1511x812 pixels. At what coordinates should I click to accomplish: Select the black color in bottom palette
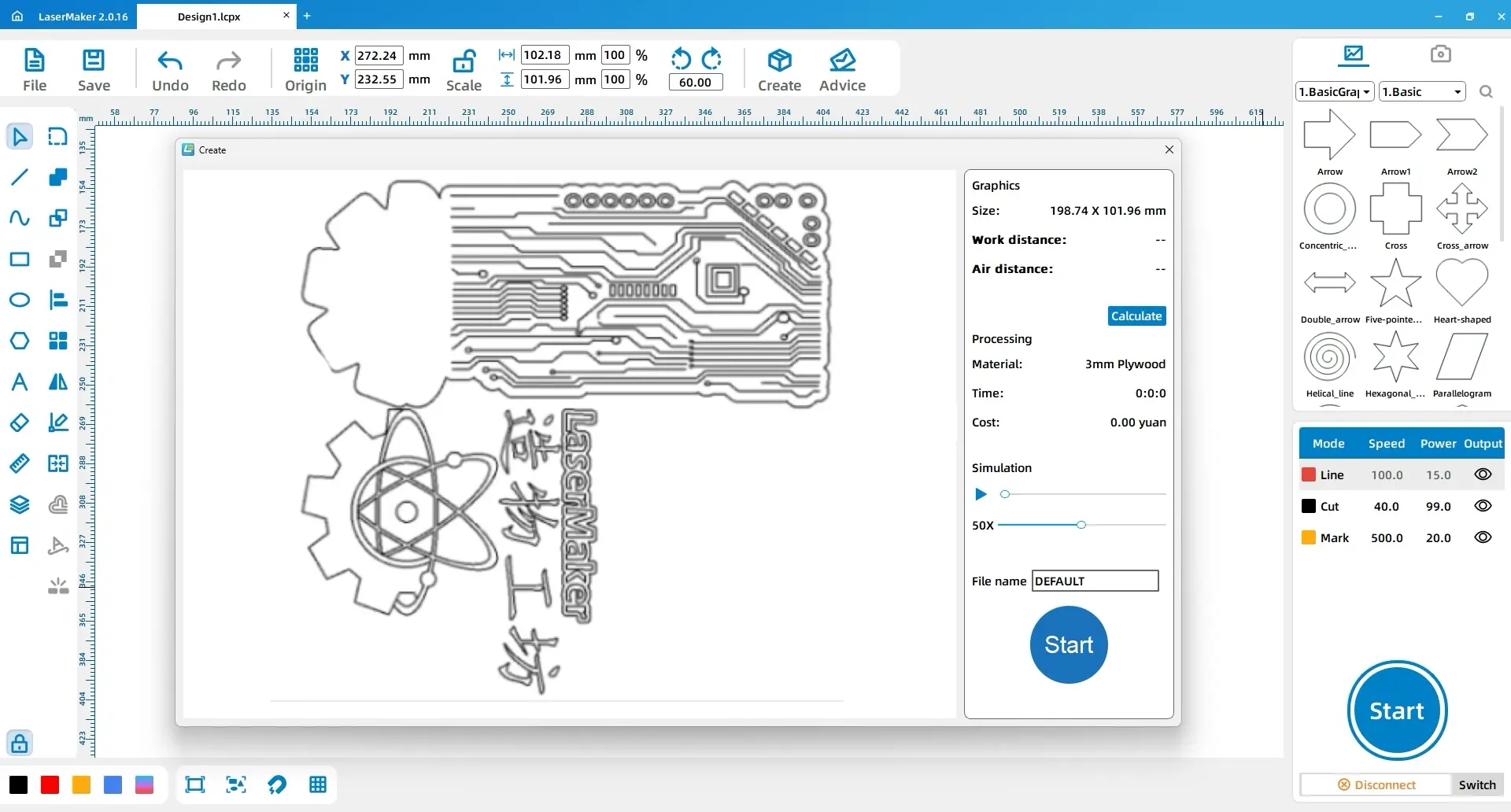tap(19, 784)
